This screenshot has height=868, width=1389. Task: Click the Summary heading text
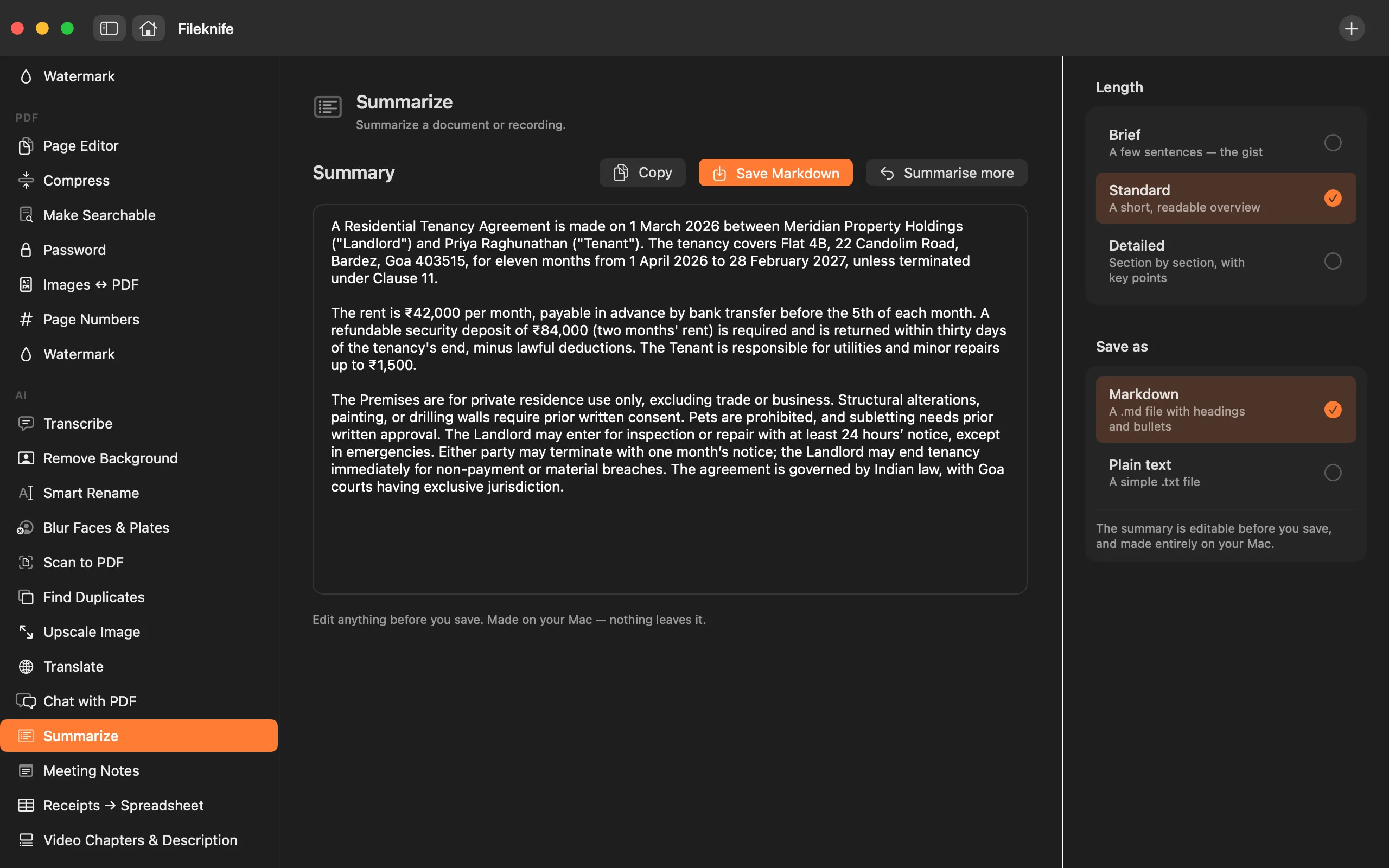point(354,173)
